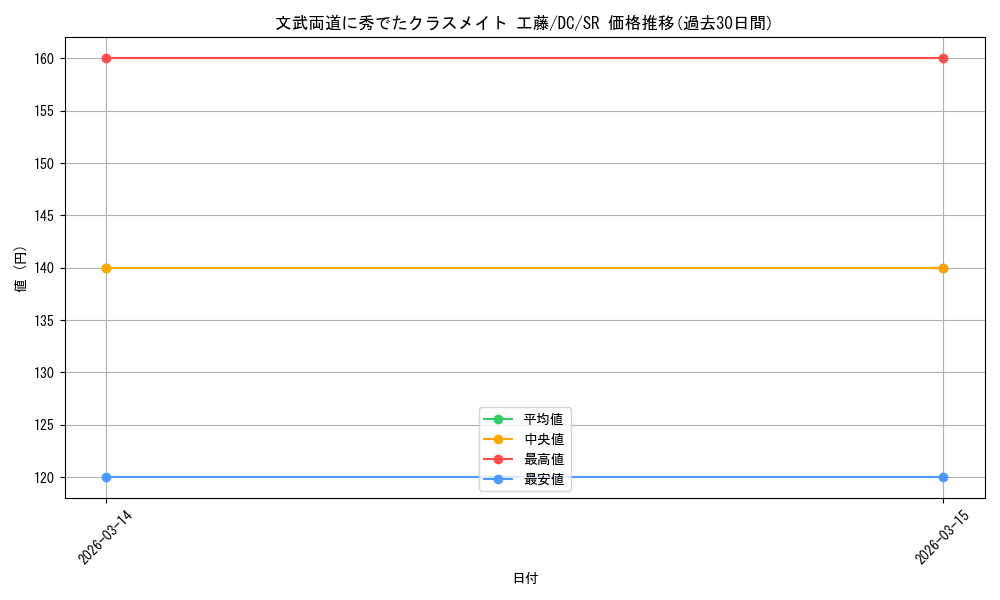Image resolution: width=1000 pixels, height=600 pixels.
Task: Click the 160 y-axis tick label
Action: click(42, 58)
